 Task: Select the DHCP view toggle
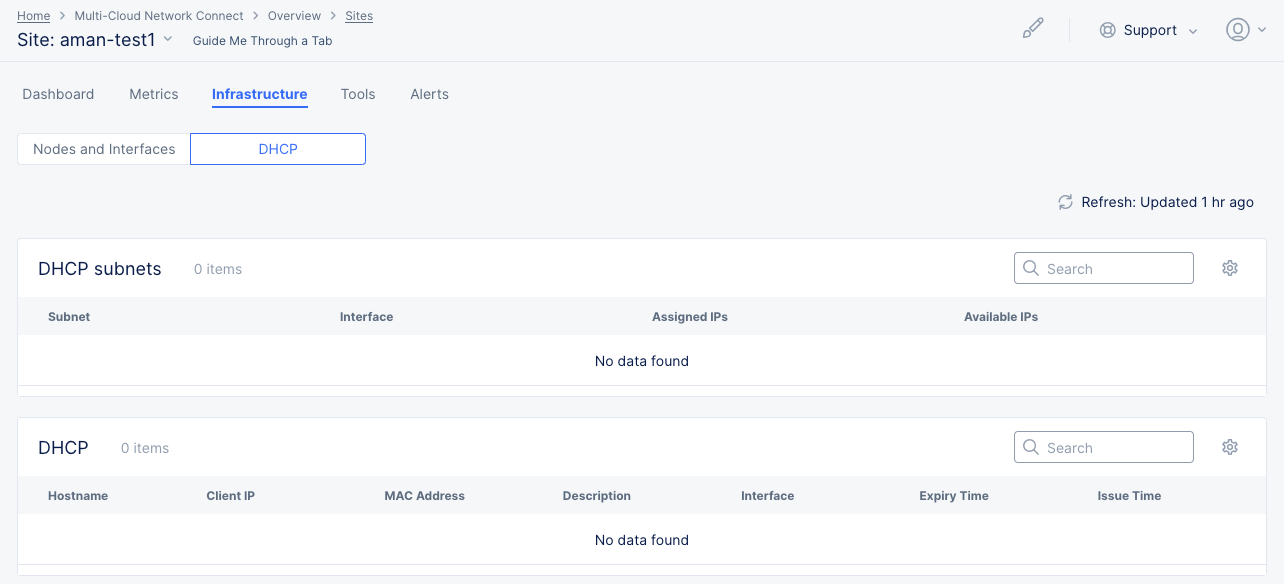pos(277,148)
